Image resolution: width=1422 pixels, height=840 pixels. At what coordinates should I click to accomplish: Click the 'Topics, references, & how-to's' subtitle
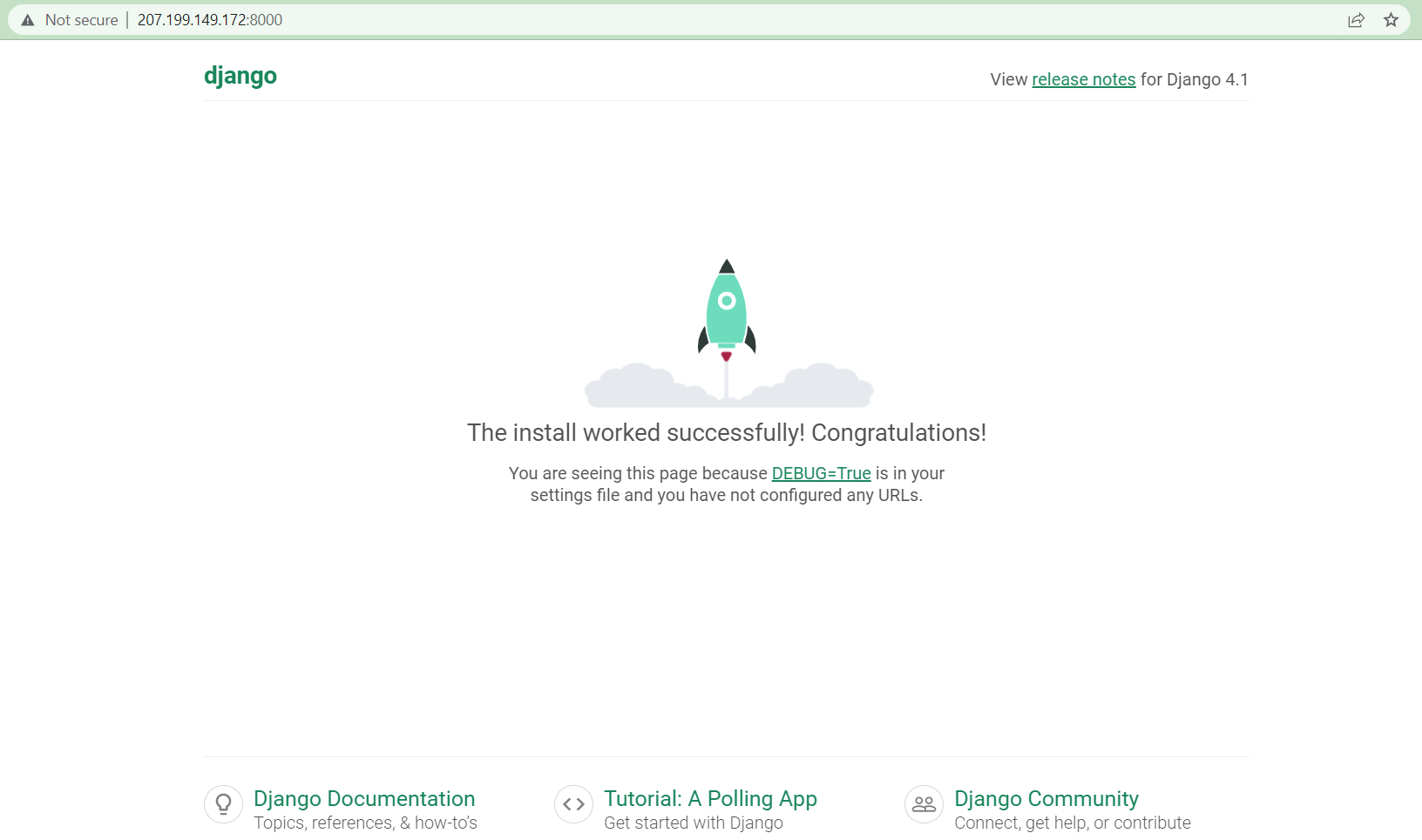pos(365,823)
